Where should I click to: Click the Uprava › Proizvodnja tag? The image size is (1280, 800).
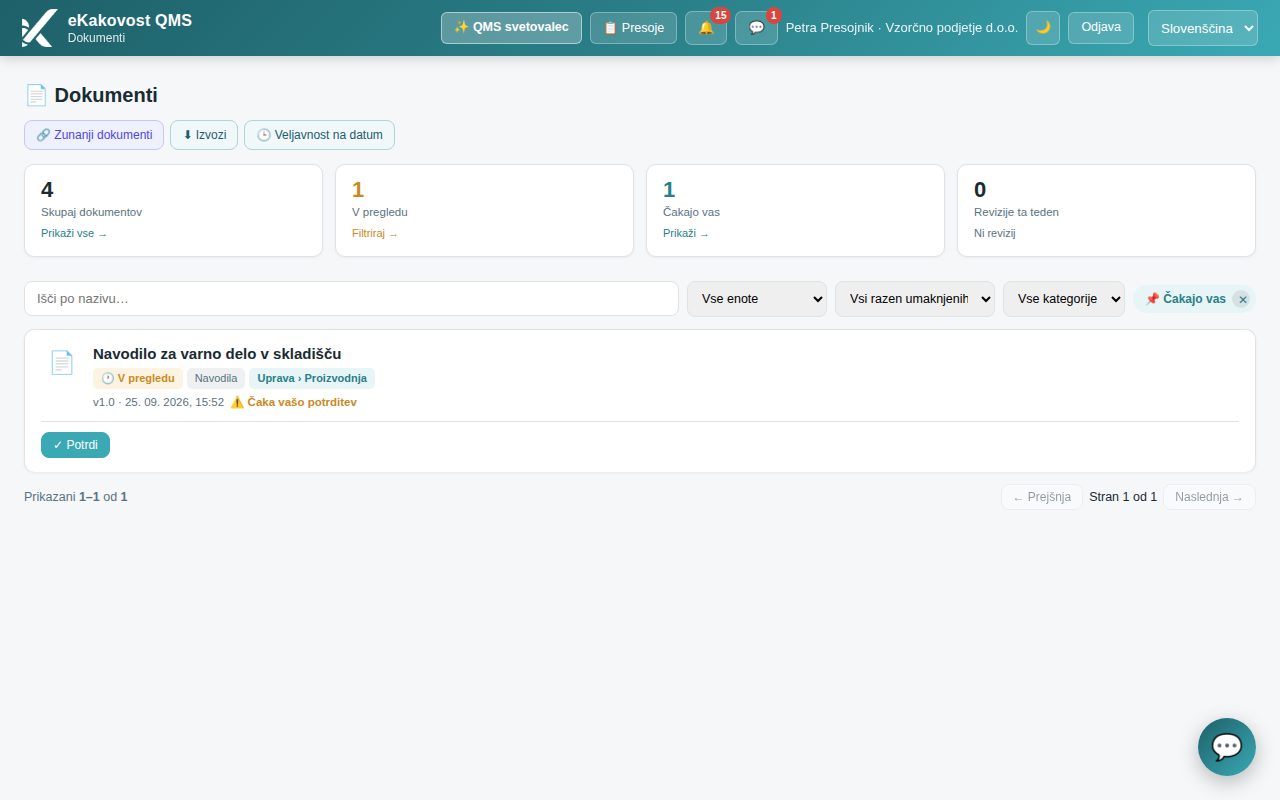[312, 378]
